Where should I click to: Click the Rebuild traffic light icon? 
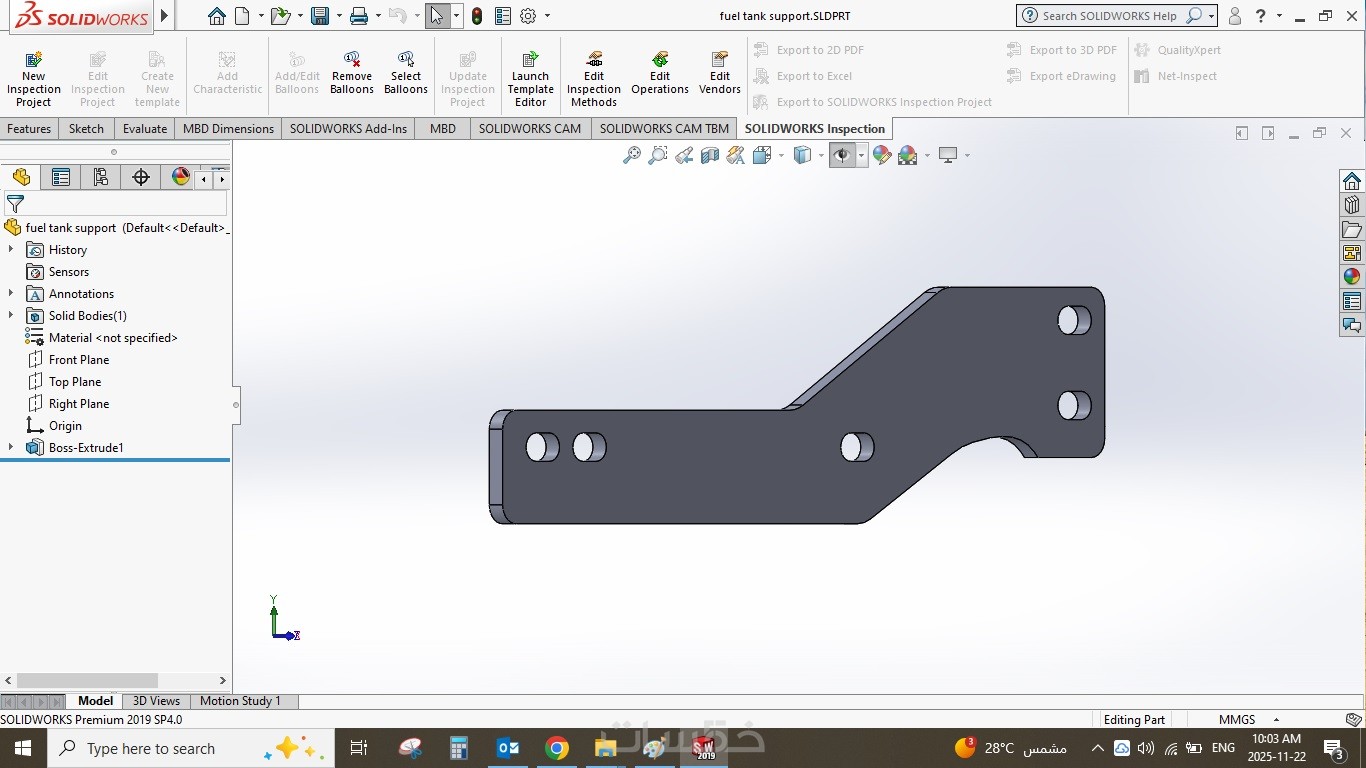click(x=477, y=16)
